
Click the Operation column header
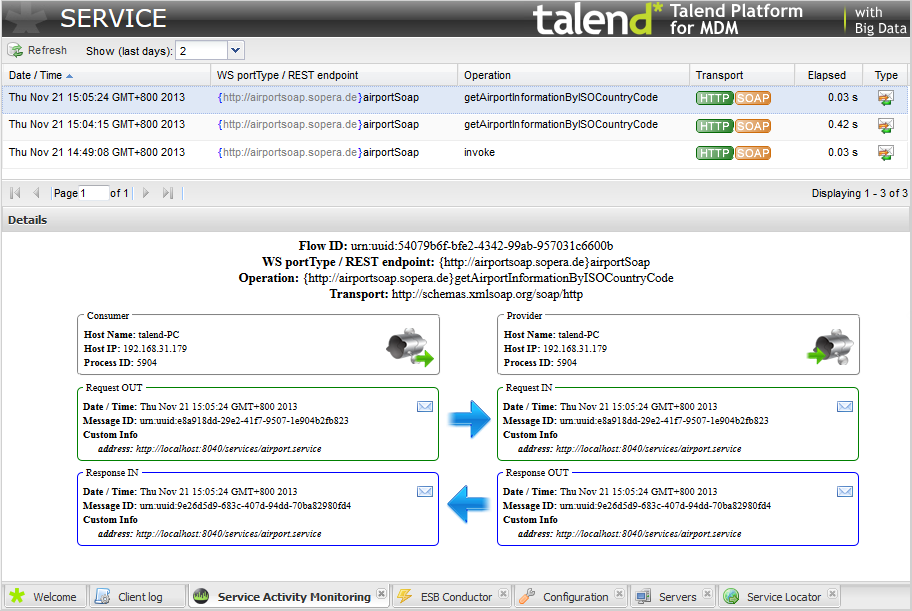(x=573, y=75)
